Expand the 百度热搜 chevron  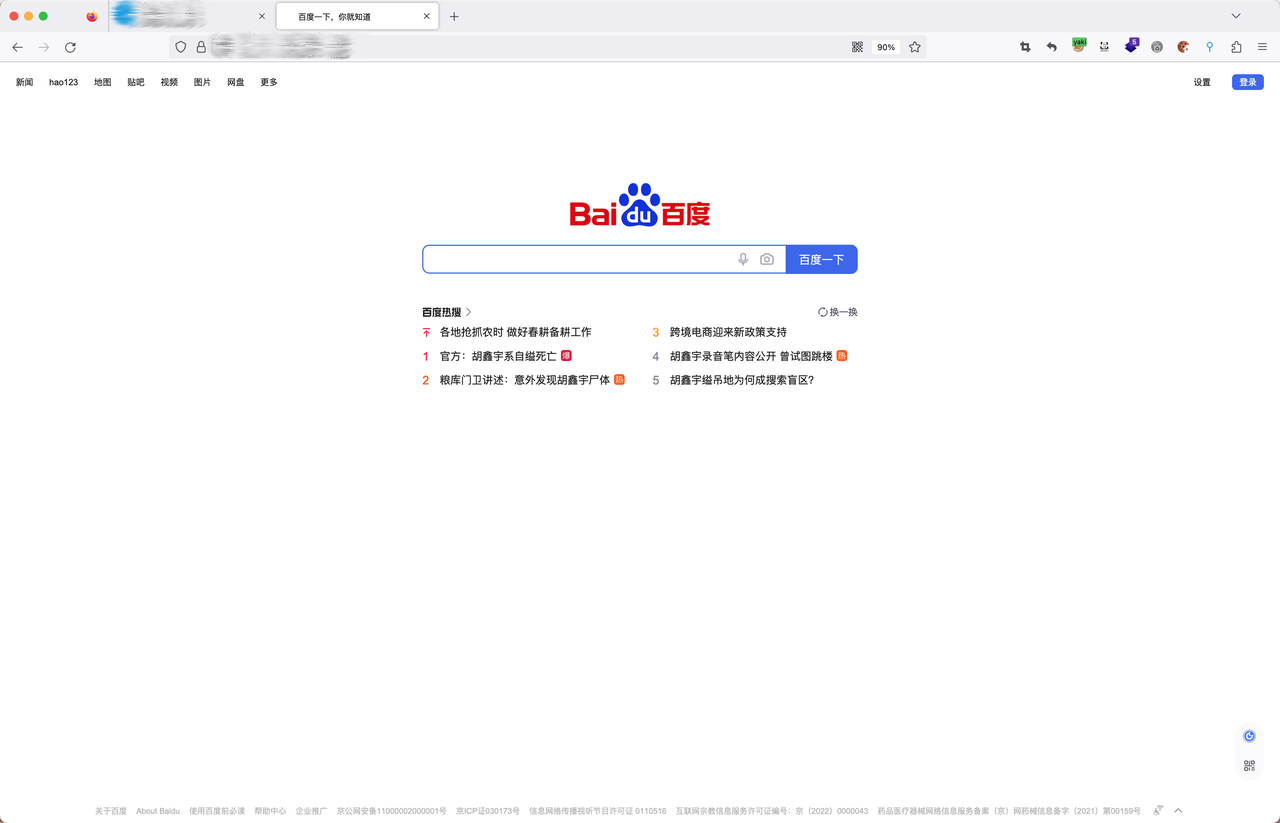469,312
